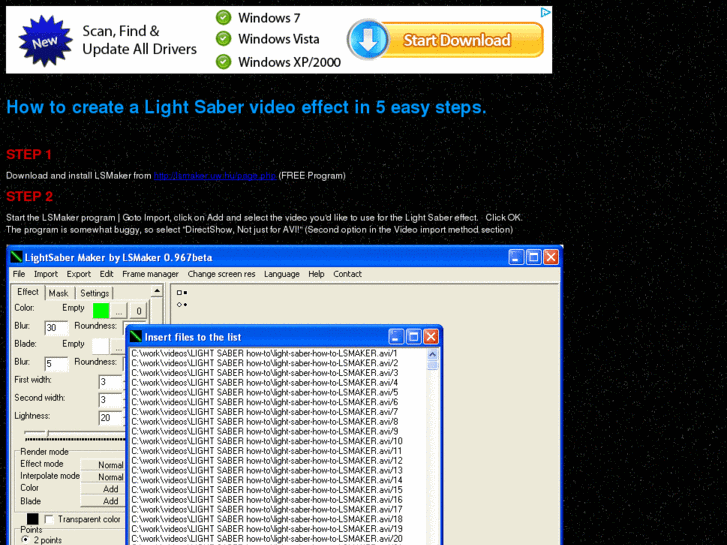Click the Insert files window title icon

tap(136, 336)
